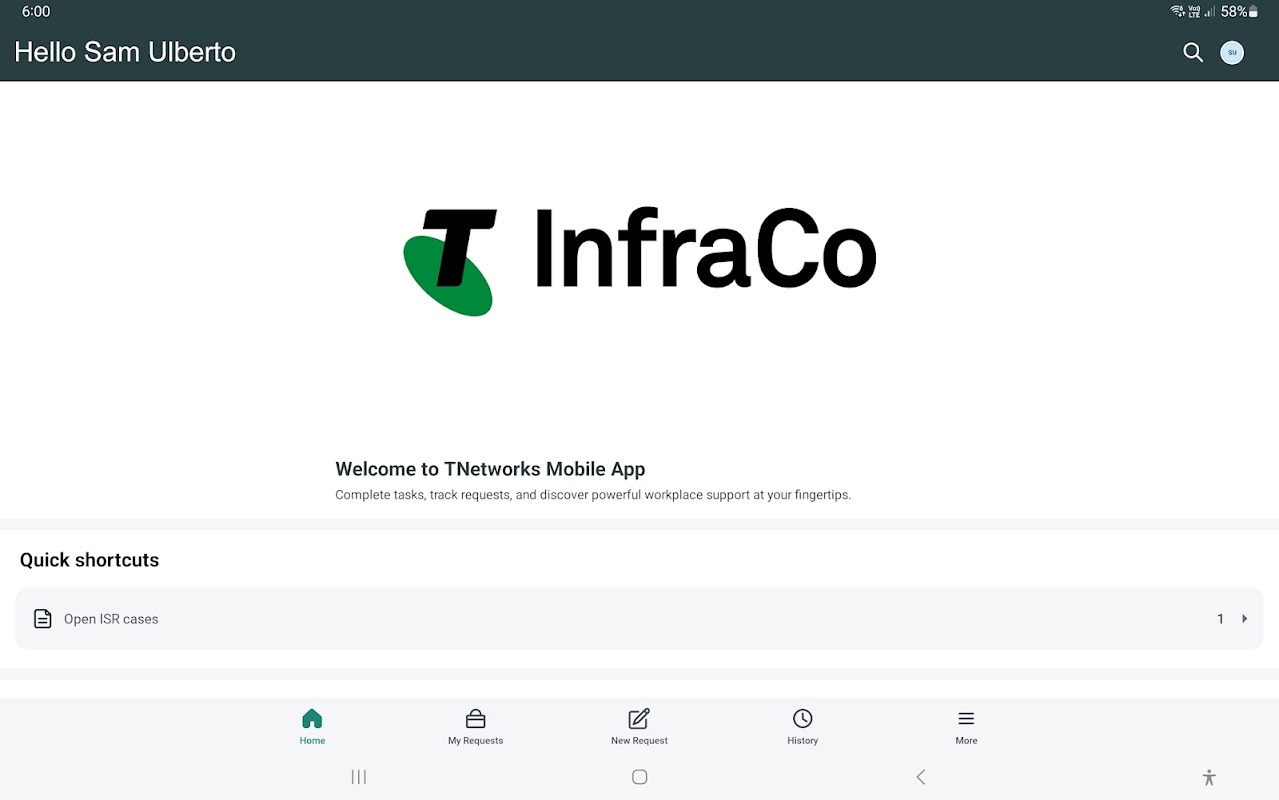Screen dimensions: 1279x800
Task: Tap the Android back arrow
Action: [921, 777]
